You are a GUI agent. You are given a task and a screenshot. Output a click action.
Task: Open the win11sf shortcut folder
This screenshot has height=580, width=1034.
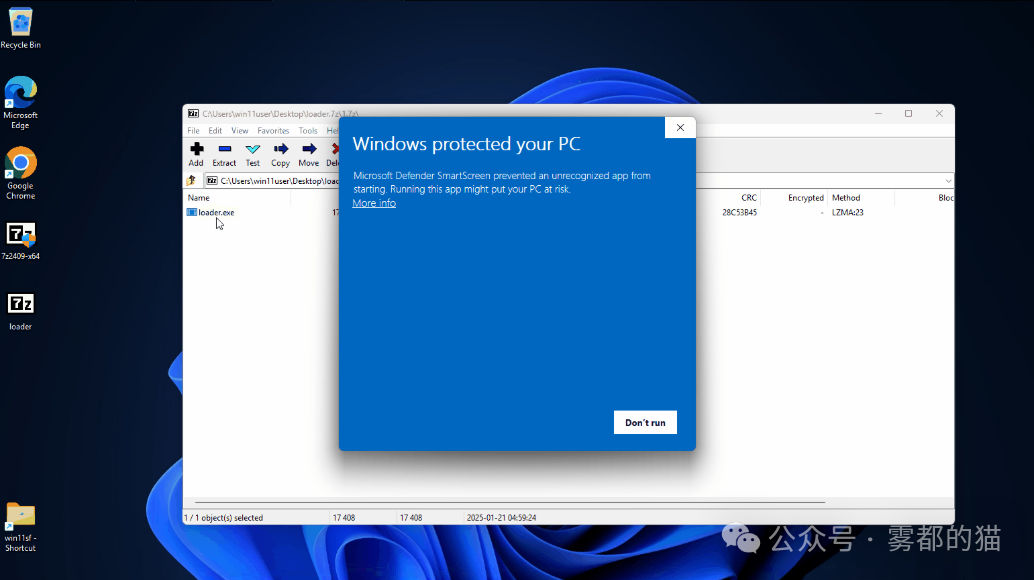point(20,527)
